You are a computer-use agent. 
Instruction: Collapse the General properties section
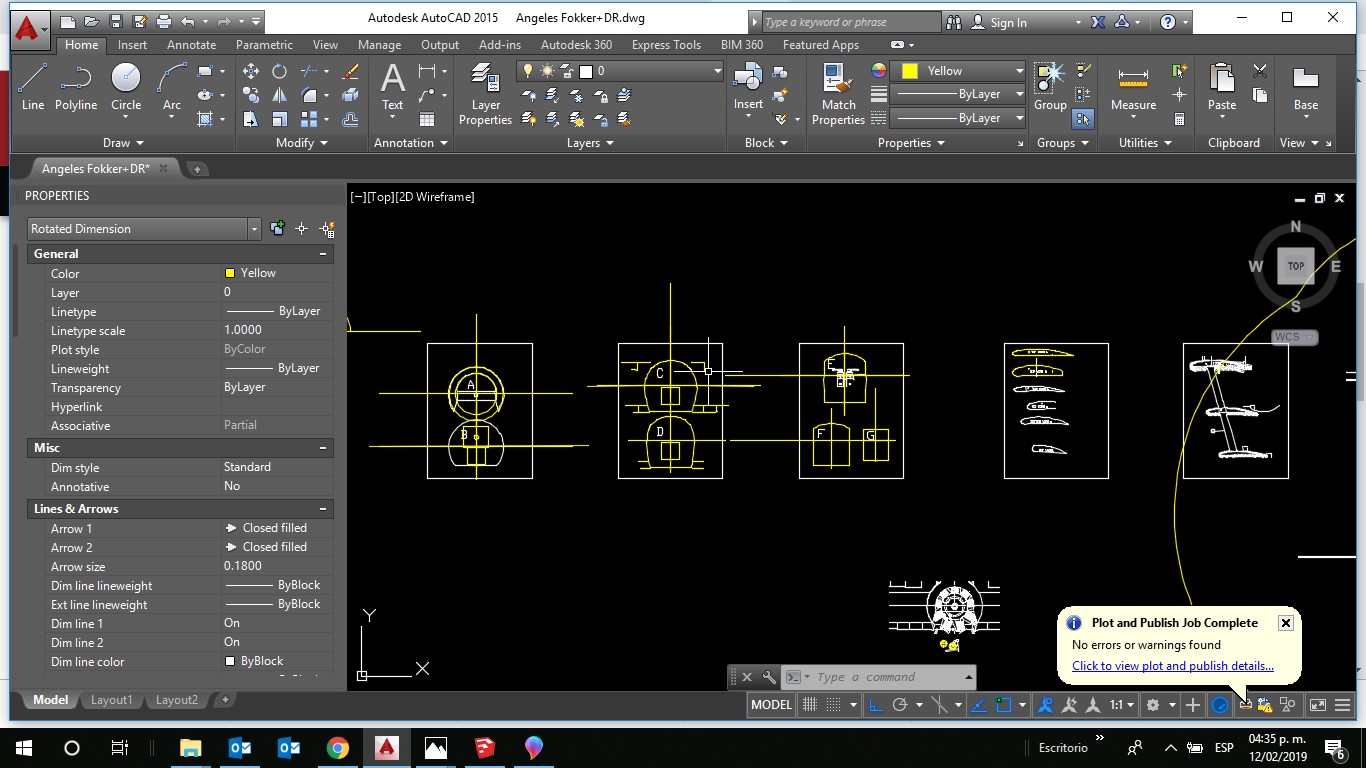tap(323, 254)
